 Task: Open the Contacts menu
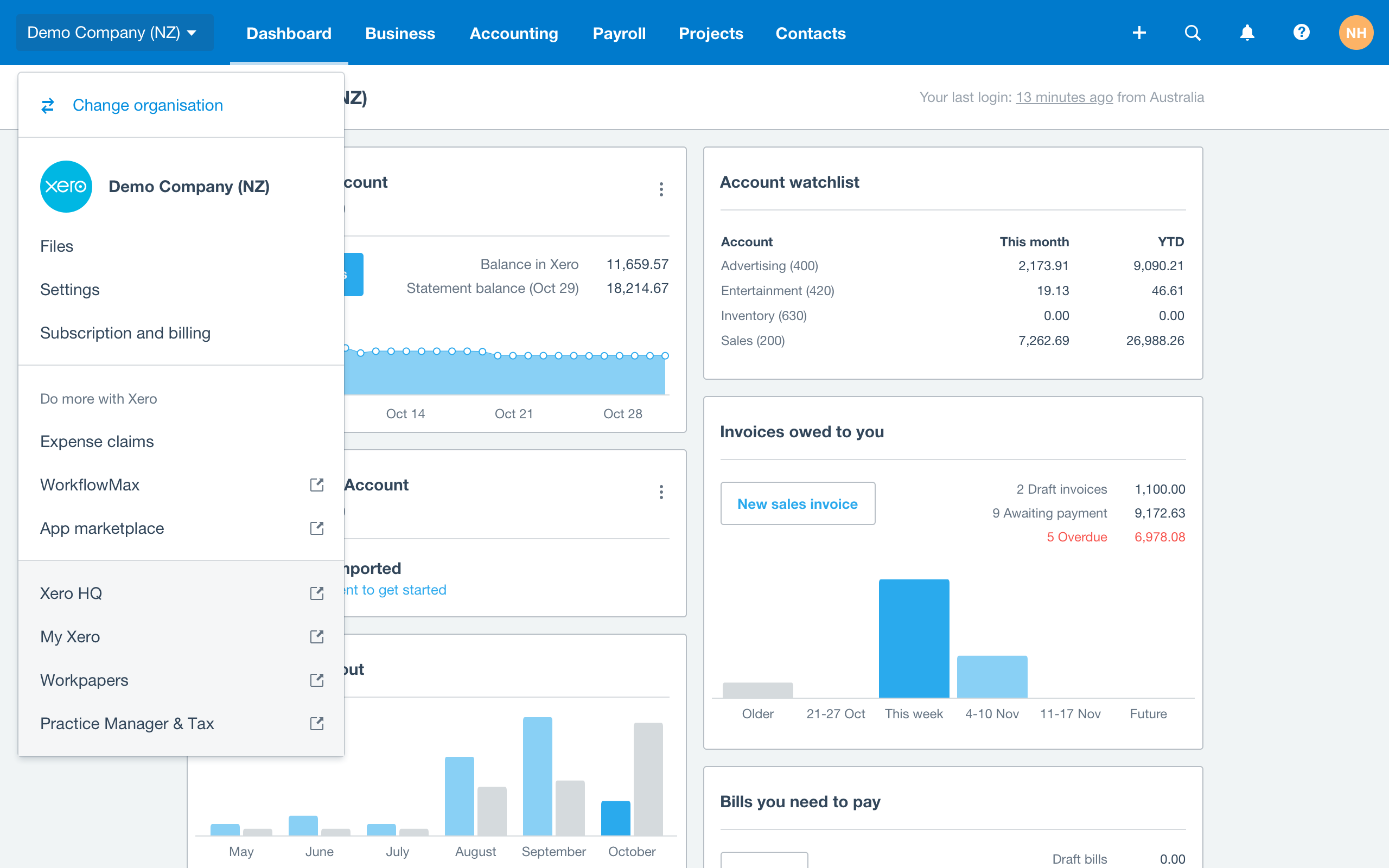(x=811, y=33)
